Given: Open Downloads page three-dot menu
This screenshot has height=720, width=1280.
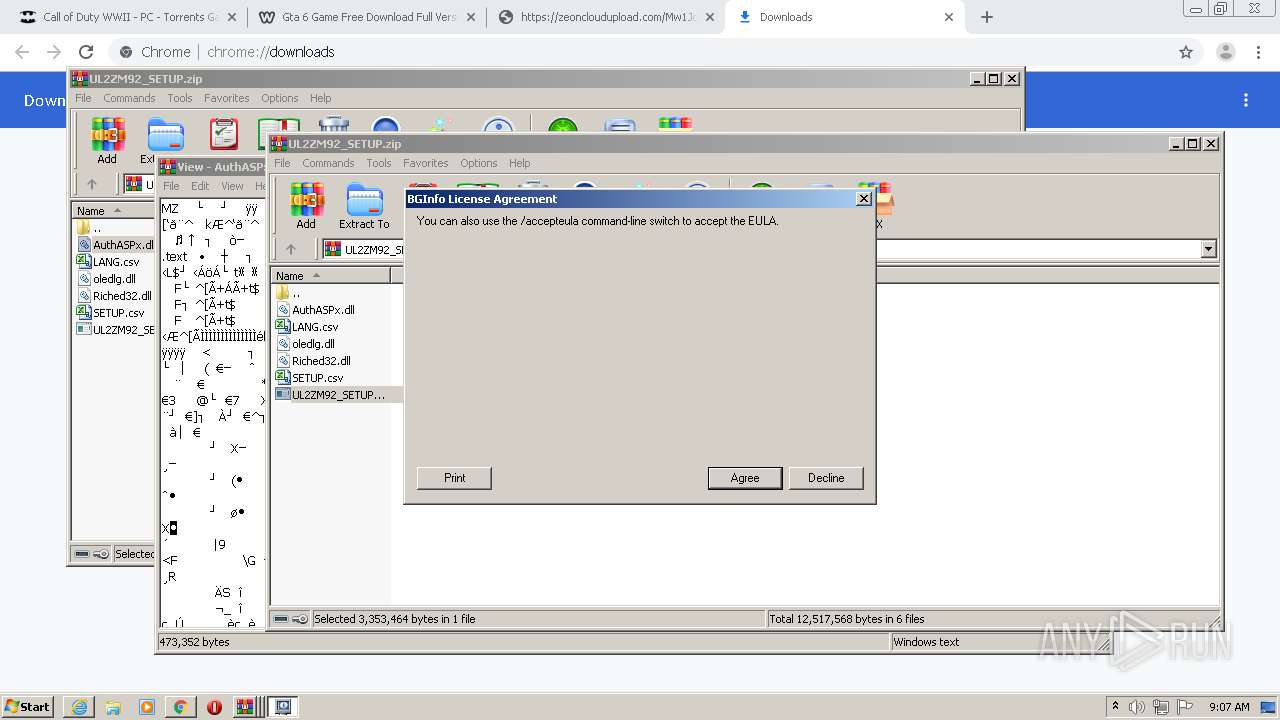Looking at the screenshot, I should 1246,100.
